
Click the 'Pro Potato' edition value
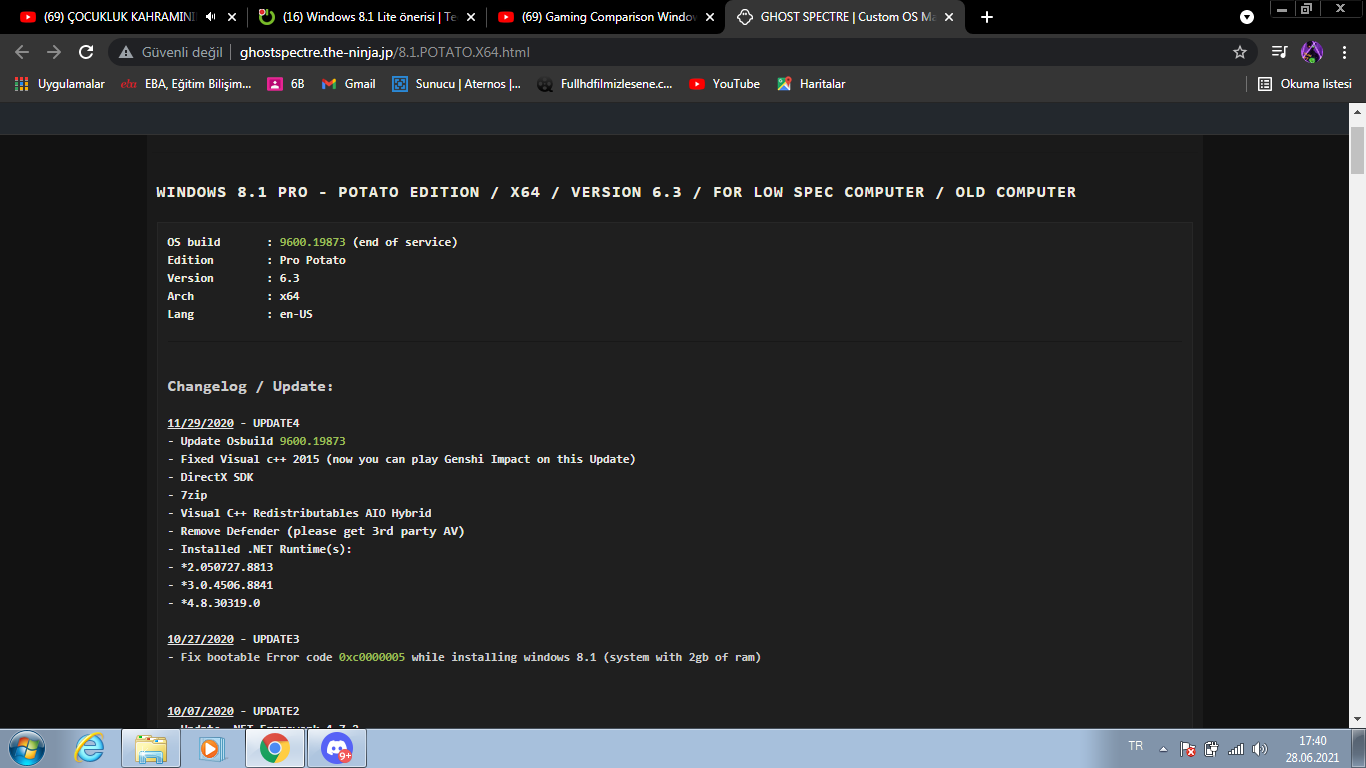click(313, 260)
